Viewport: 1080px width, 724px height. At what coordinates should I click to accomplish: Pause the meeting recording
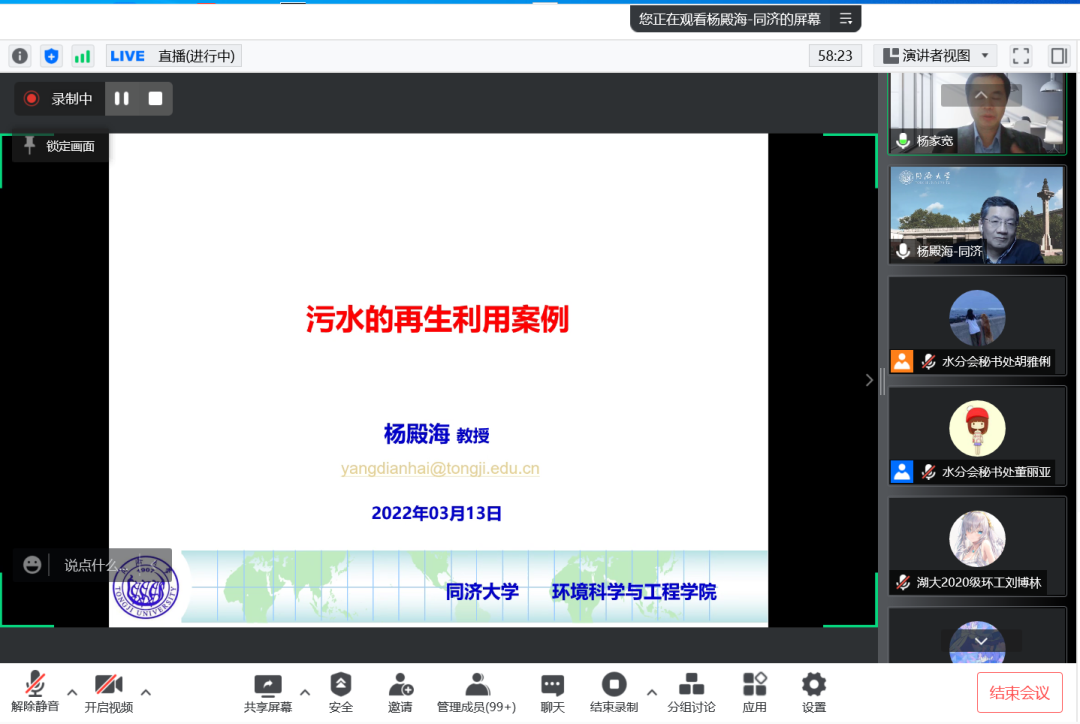click(x=122, y=99)
